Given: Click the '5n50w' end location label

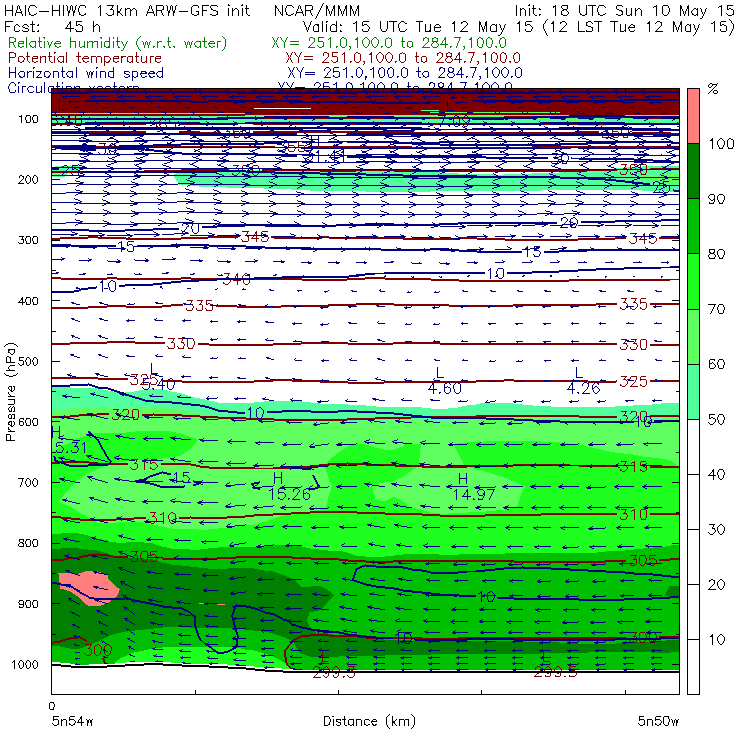Looking at the screenshot, I should [658, 721].
